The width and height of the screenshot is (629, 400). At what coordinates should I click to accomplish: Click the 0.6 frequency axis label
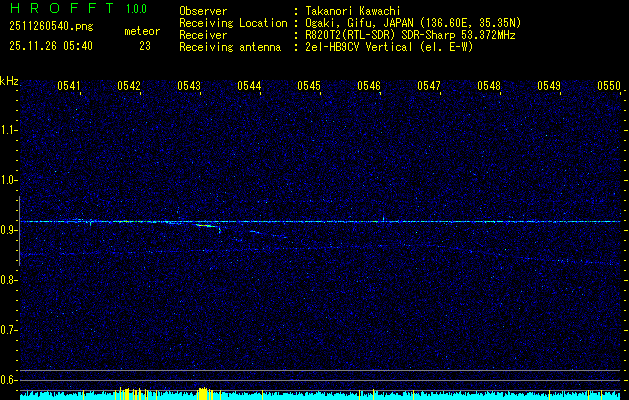pos(9,379)
